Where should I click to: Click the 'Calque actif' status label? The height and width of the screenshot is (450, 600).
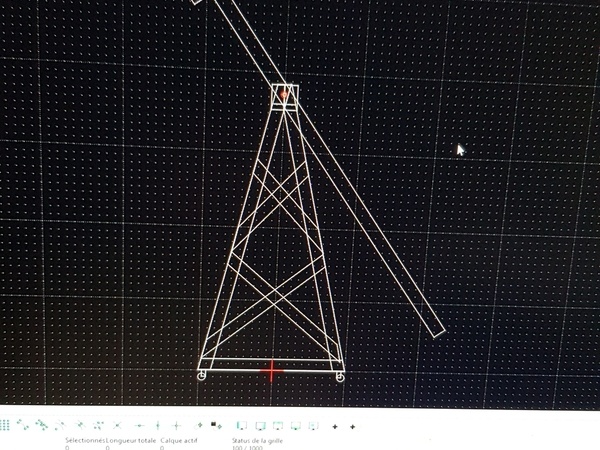[x=178, y=440]
